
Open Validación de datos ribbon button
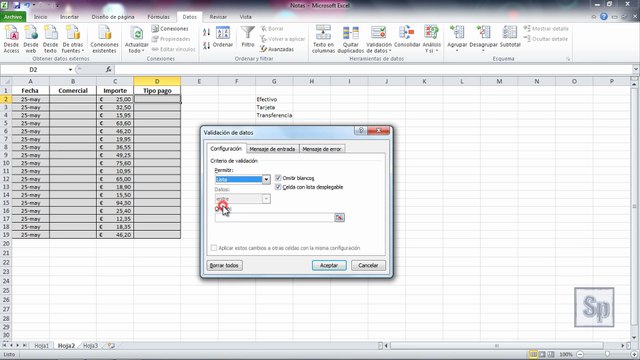pyautogui.click(x=378, y=39)
